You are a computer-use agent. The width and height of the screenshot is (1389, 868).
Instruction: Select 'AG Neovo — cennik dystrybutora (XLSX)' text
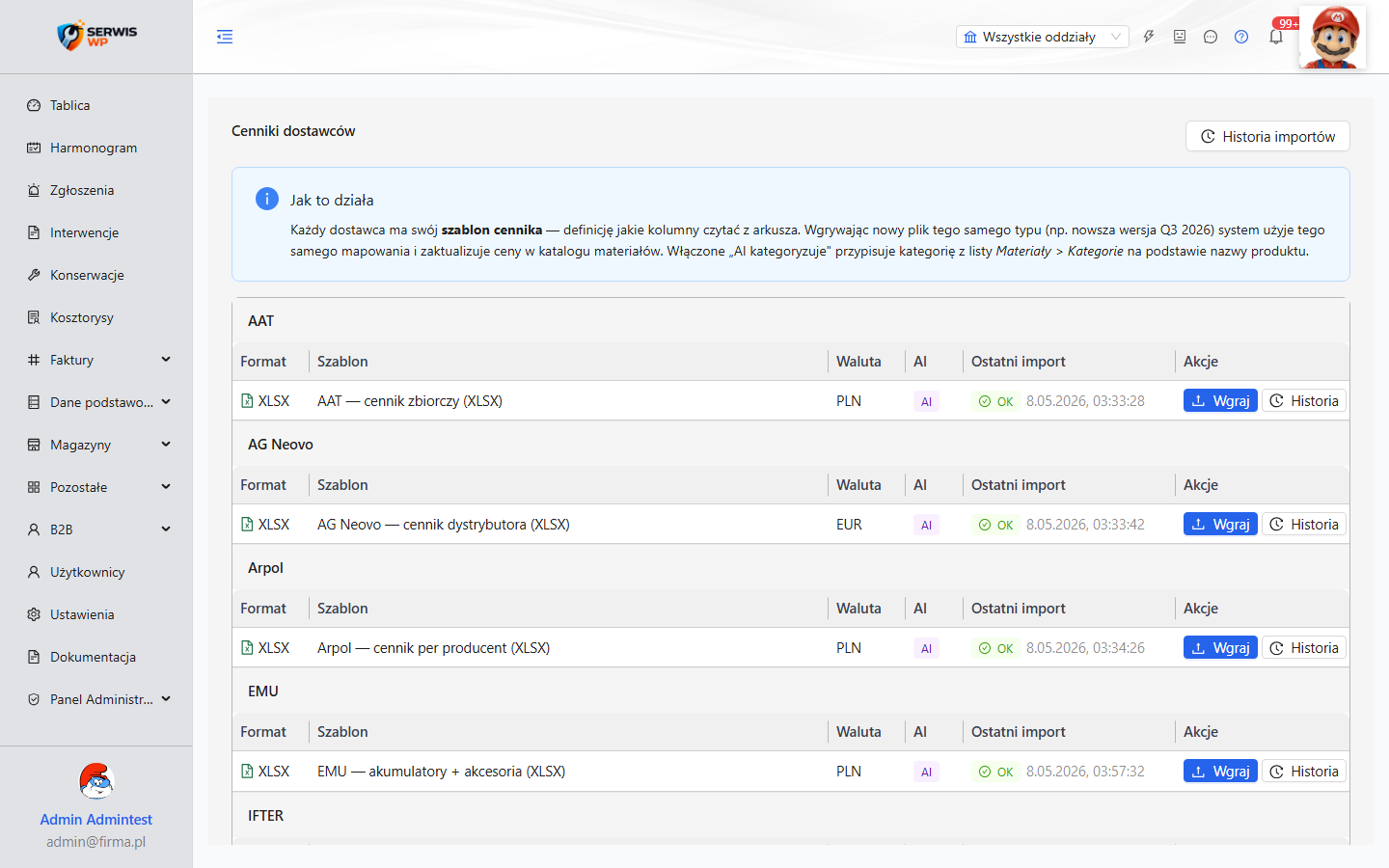444,525
